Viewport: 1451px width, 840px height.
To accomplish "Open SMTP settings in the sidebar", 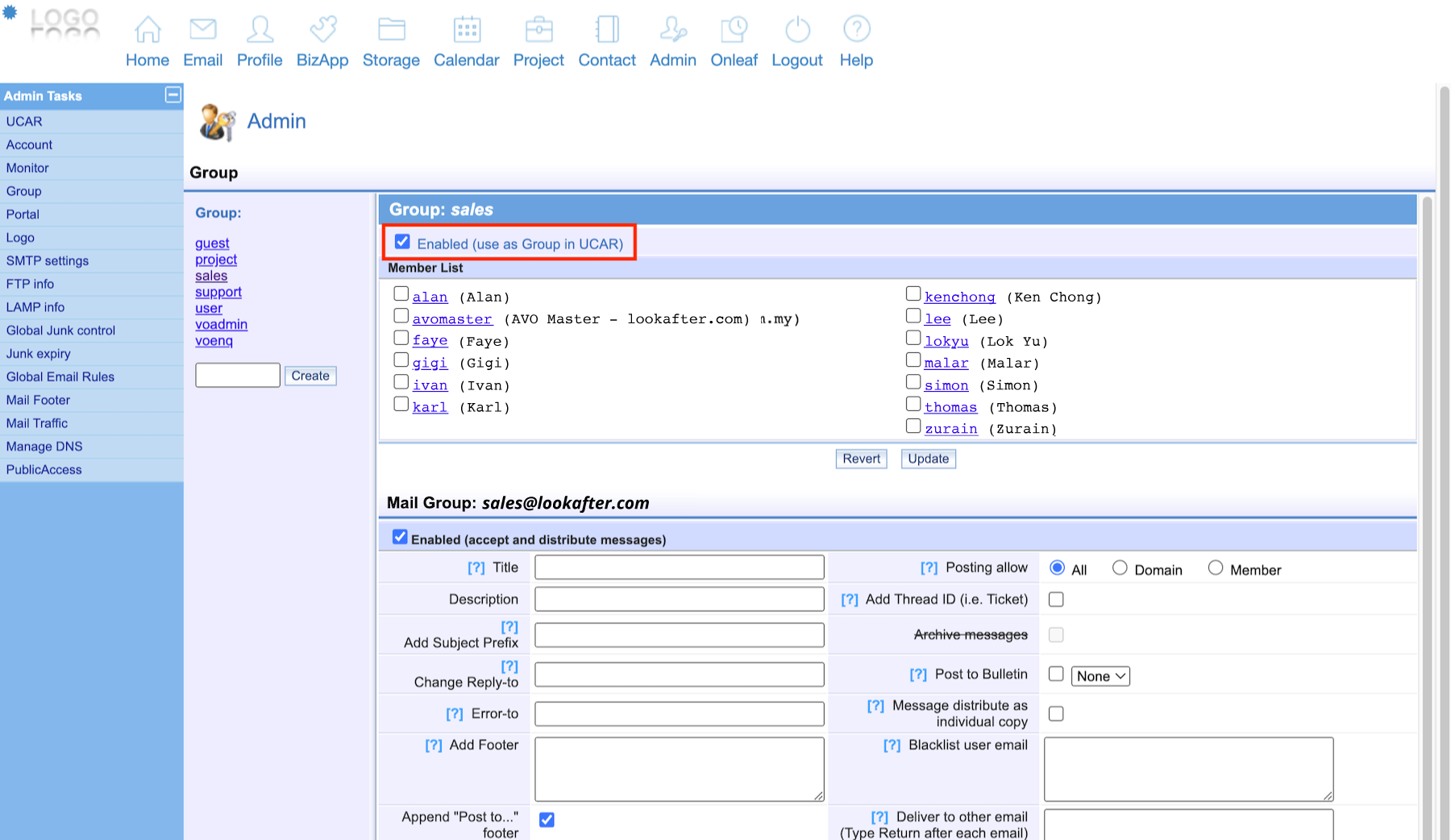I will tap(48, 260).
